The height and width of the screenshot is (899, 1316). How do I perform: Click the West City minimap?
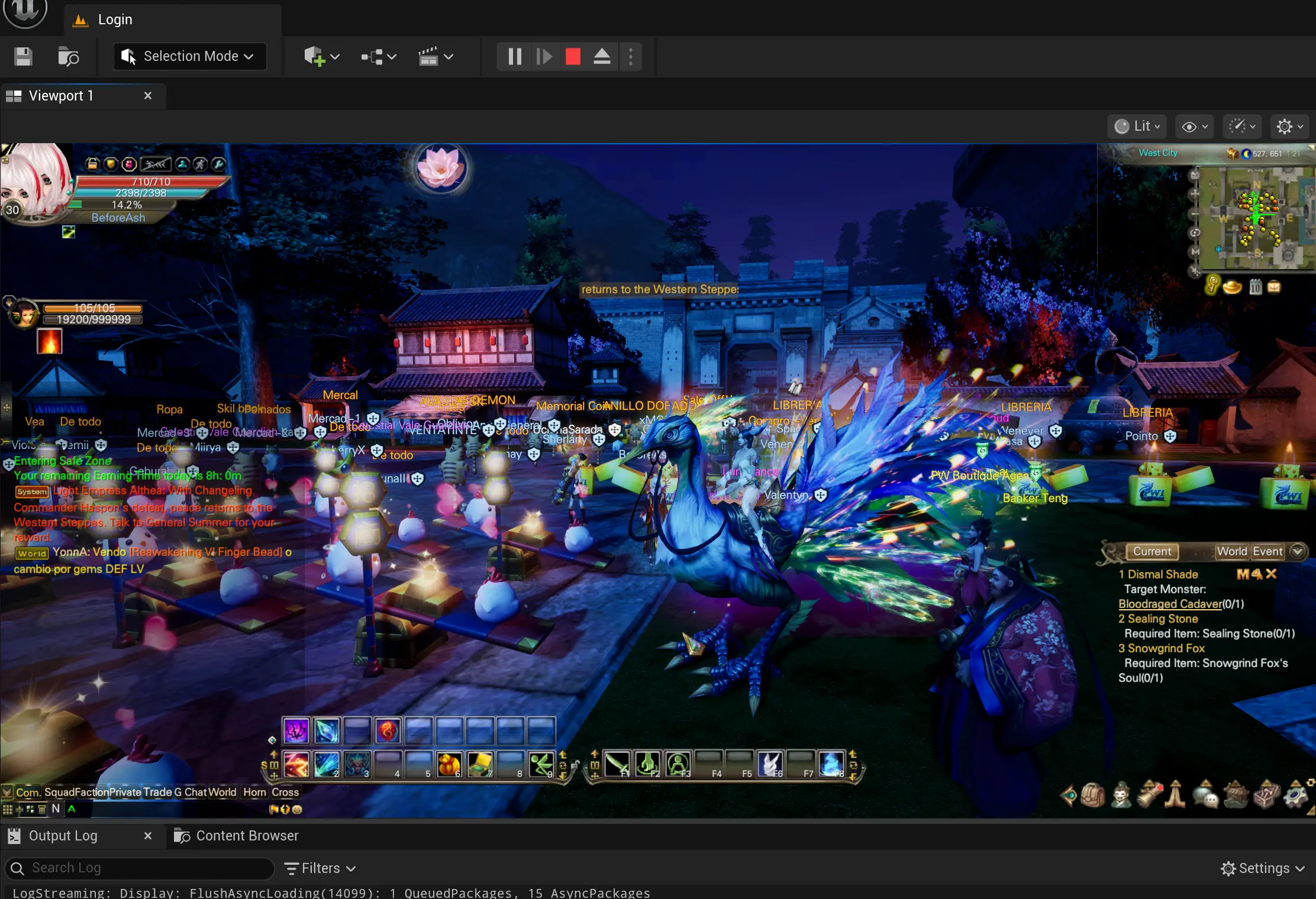coord(1256,219)
